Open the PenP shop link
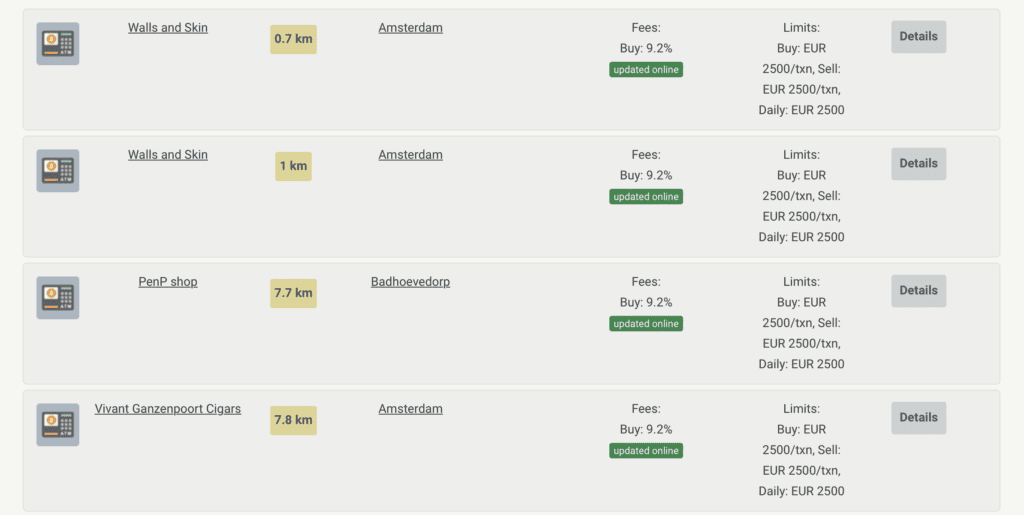This screenshot has width=1024, height=515. (x=168, y=282)
